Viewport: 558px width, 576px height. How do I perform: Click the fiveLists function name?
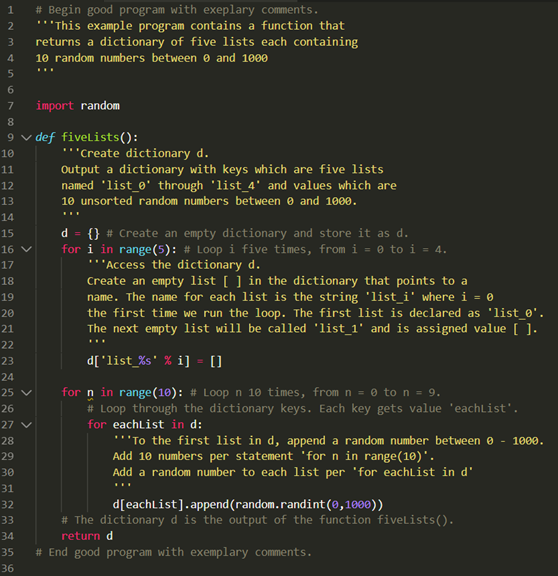[90, 137]
